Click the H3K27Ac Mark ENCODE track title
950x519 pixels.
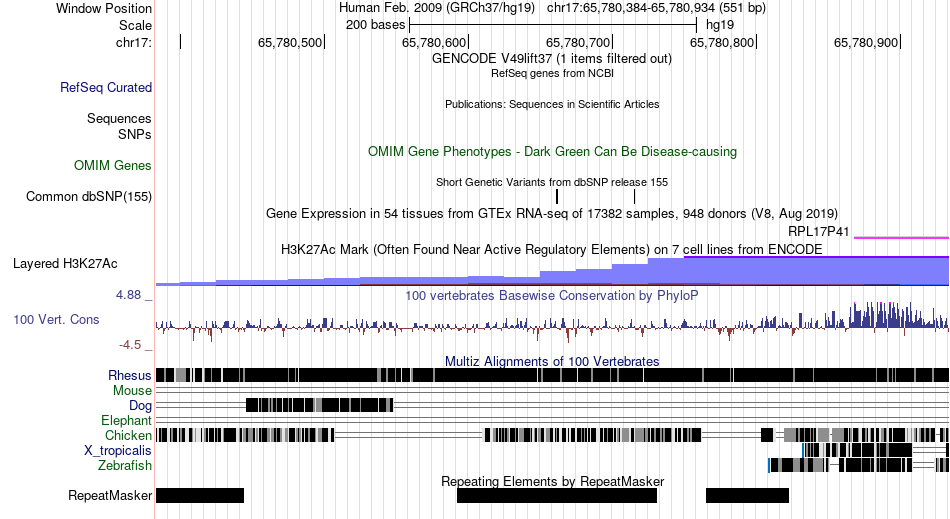tap(551, 250)
